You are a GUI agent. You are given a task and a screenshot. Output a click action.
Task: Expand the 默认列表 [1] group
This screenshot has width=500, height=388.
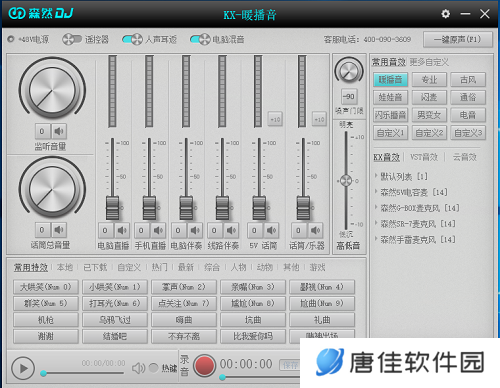tap(376, 175)
